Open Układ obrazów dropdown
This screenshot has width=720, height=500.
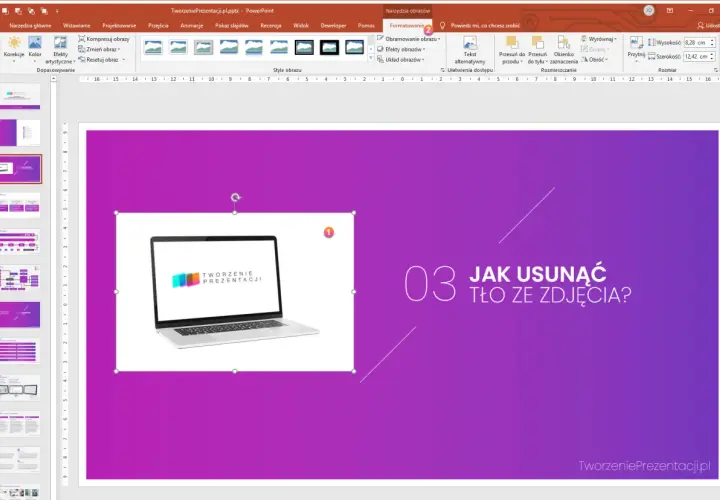pyautogui.click(x=400, y=60)
